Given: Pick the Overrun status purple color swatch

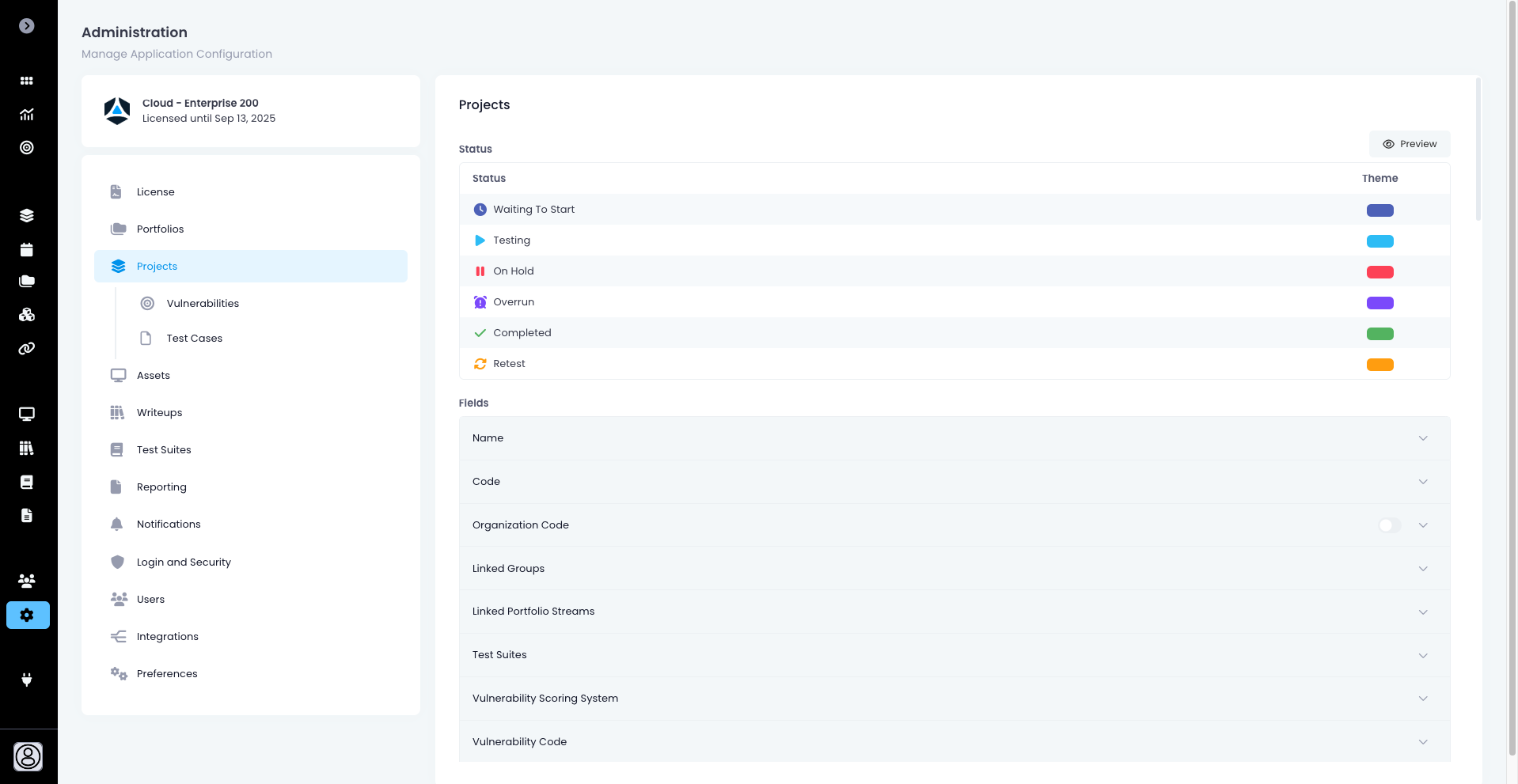Looking at the screenshot, I should point(1379,303).
